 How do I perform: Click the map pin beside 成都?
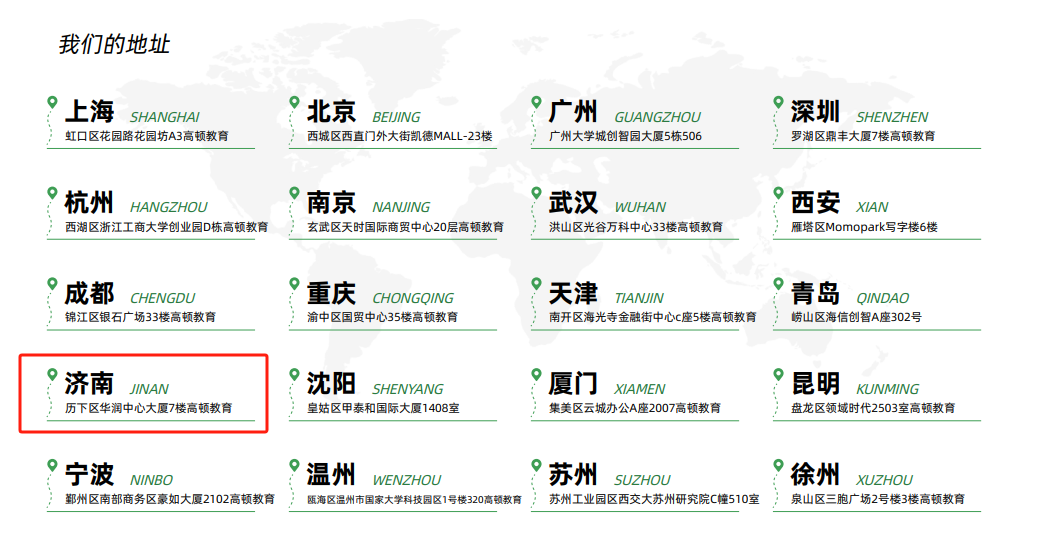pyautogui.click(x=52, y=283)
